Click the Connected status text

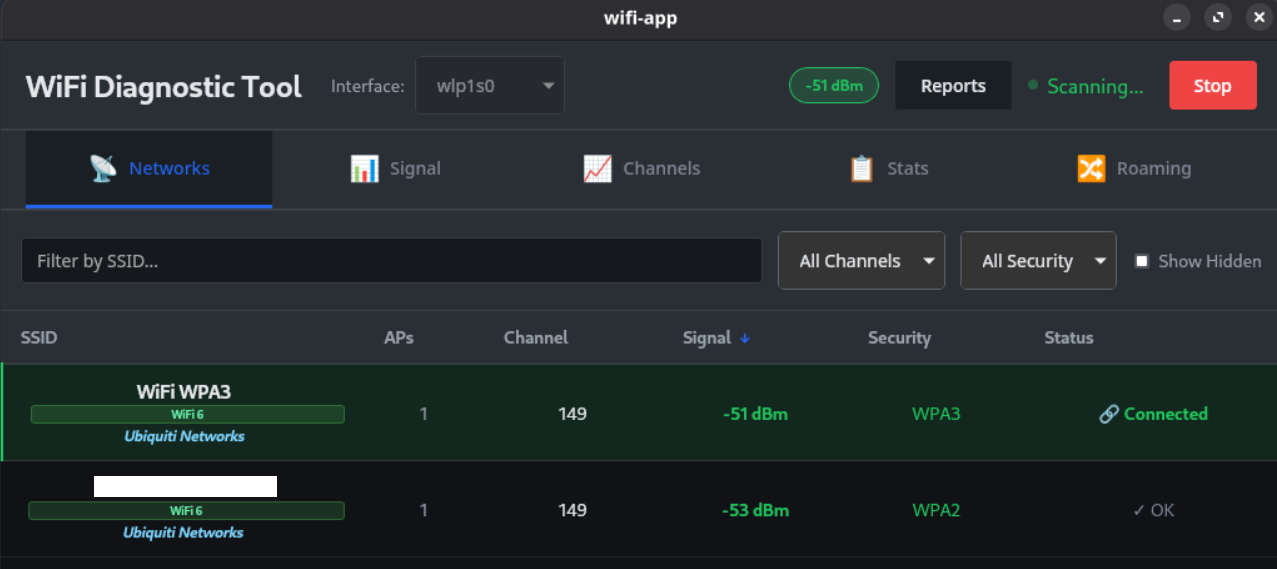point(1166,414)
